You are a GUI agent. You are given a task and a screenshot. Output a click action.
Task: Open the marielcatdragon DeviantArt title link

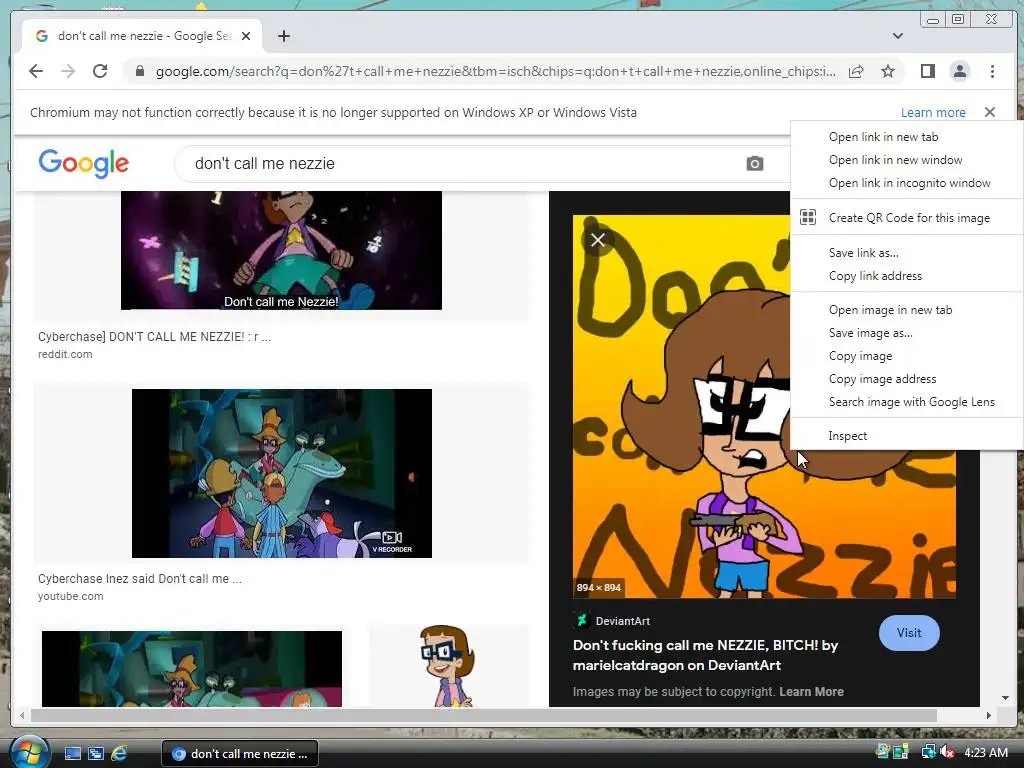705,655
